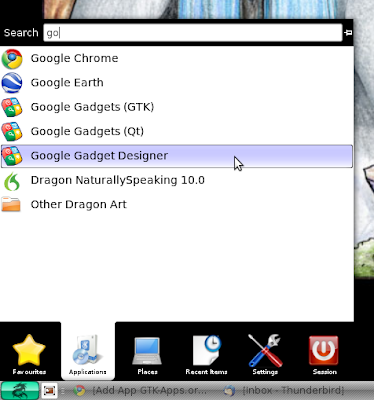Screen dimensions: 374x400
Task: Open Google Gadget Designer entry
Action: pyautogui.click(x=177, y=156)
